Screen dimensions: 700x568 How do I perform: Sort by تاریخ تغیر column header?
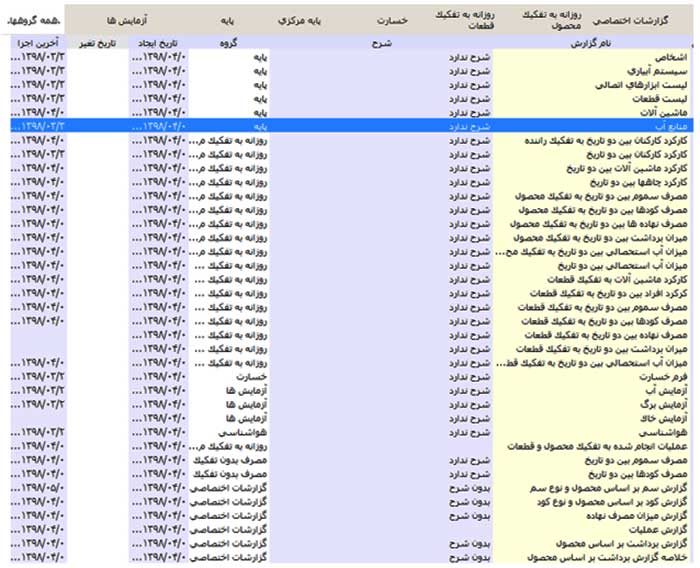(x=98, y=43)
